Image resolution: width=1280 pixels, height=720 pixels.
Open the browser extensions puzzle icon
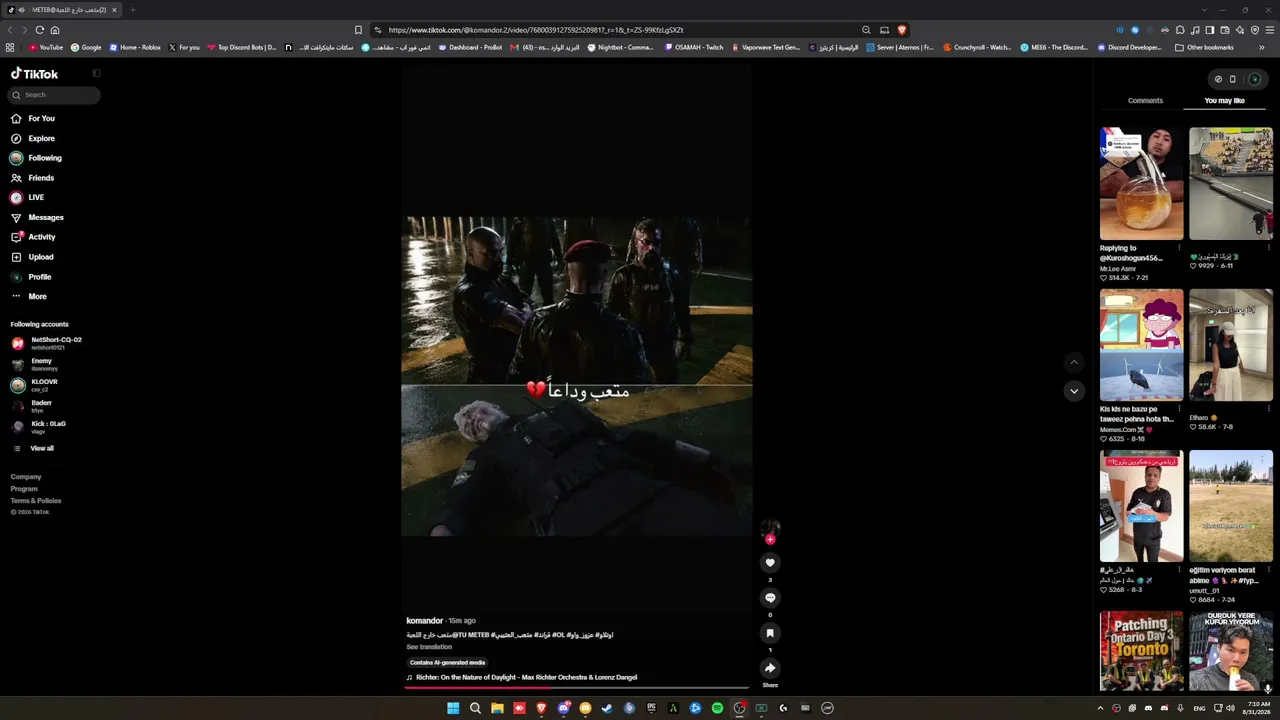click(x=1180, y=30)
